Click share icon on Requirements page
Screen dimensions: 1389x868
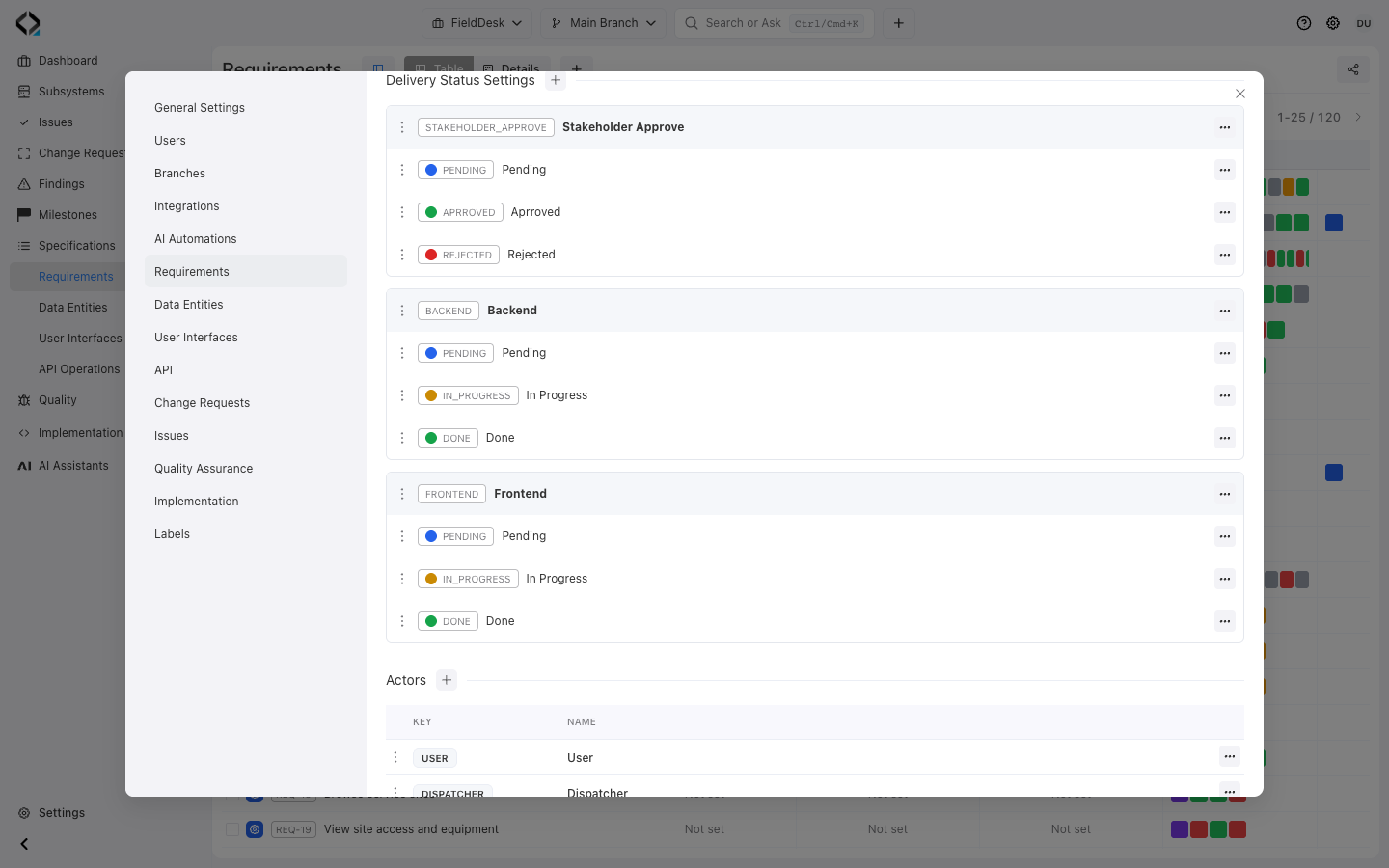coord(1353,69)
